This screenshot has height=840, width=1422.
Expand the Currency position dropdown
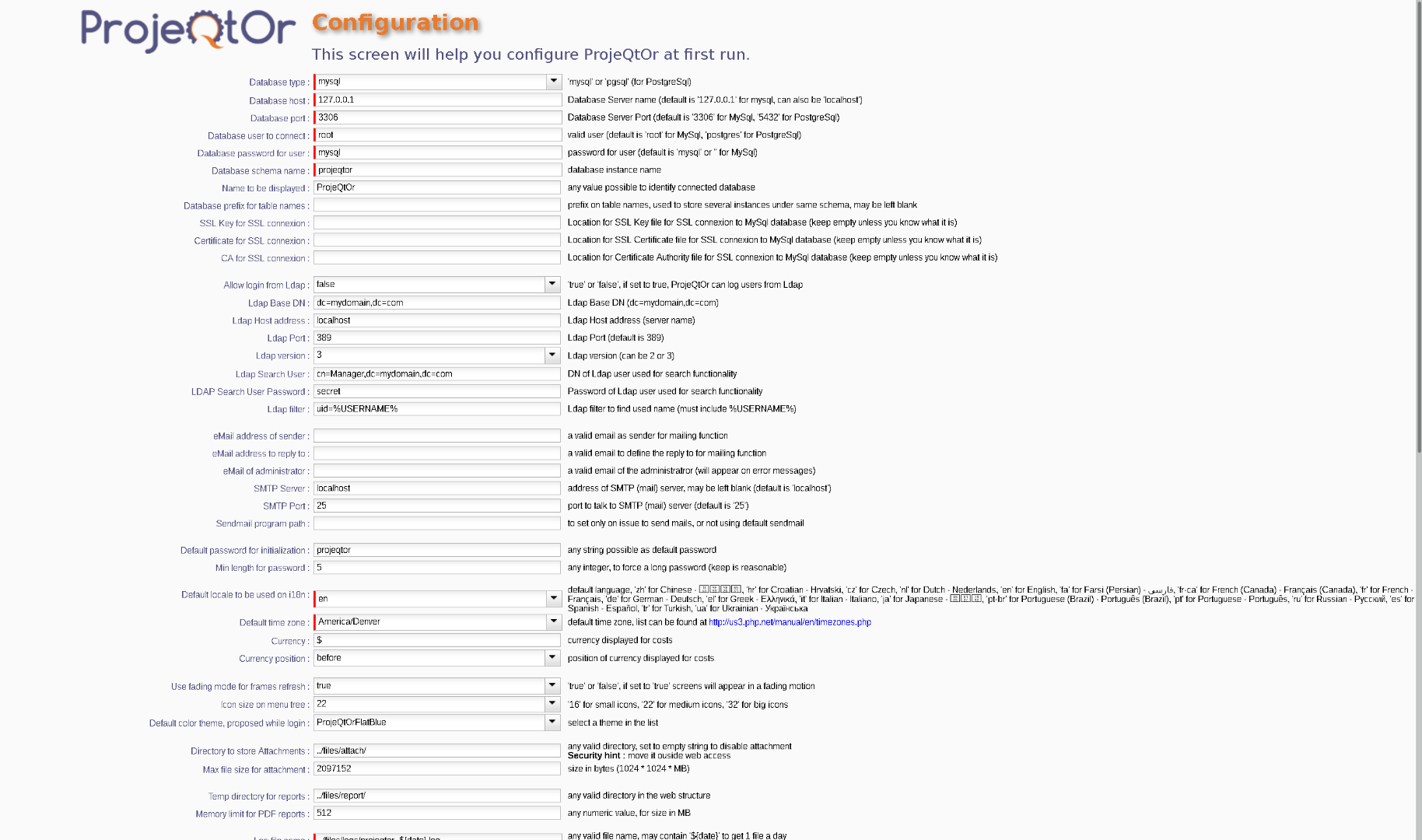tap(552, 658)
